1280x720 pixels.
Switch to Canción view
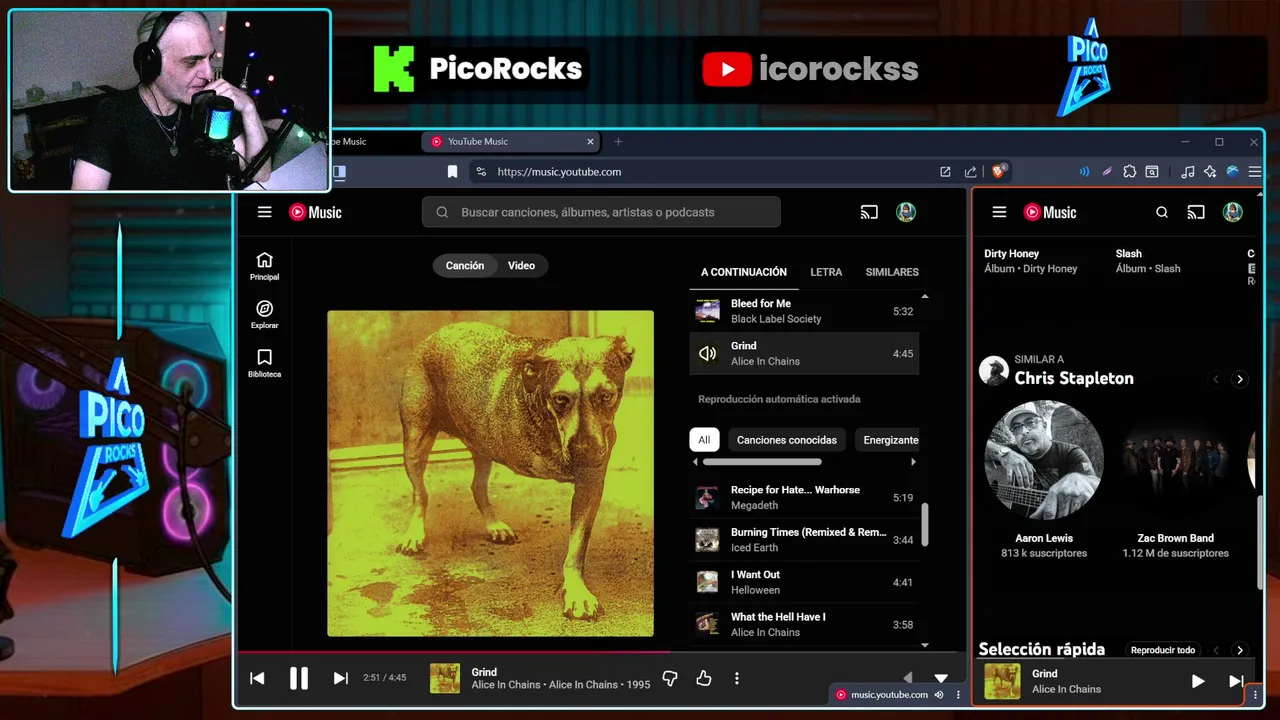point(465,265)
